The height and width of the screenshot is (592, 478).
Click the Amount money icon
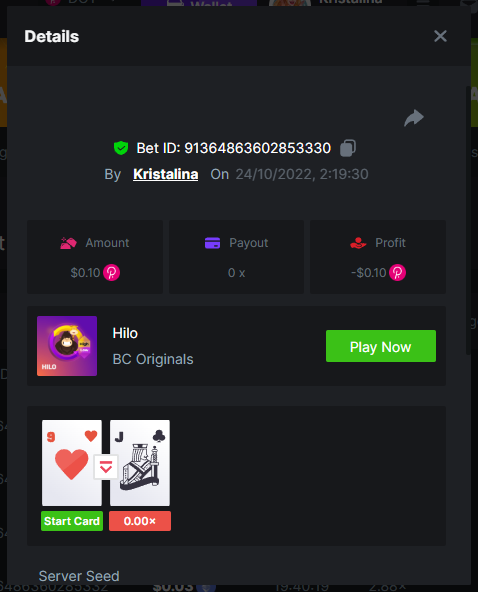point(68,243)
